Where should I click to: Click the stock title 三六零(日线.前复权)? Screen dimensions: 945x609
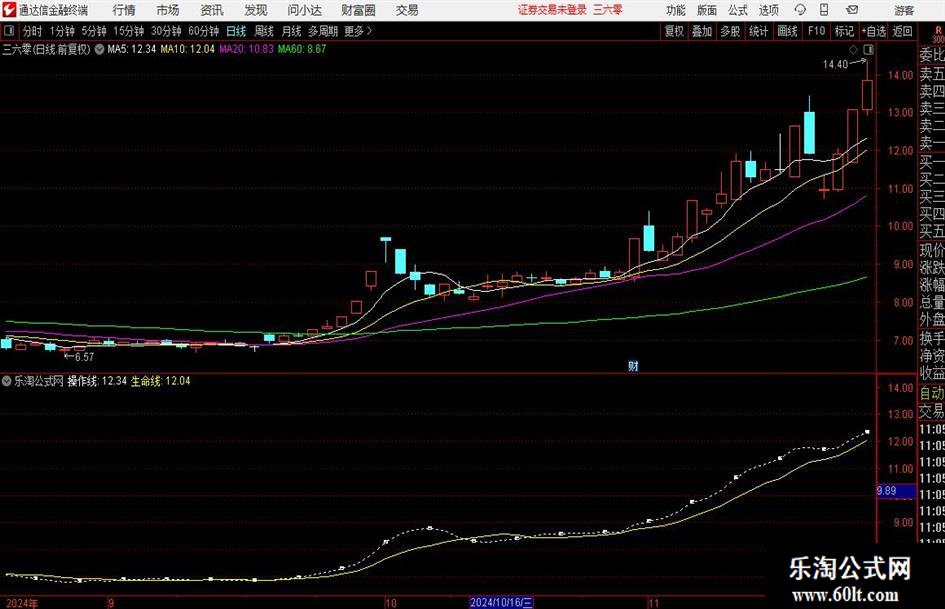pos(46,49)
